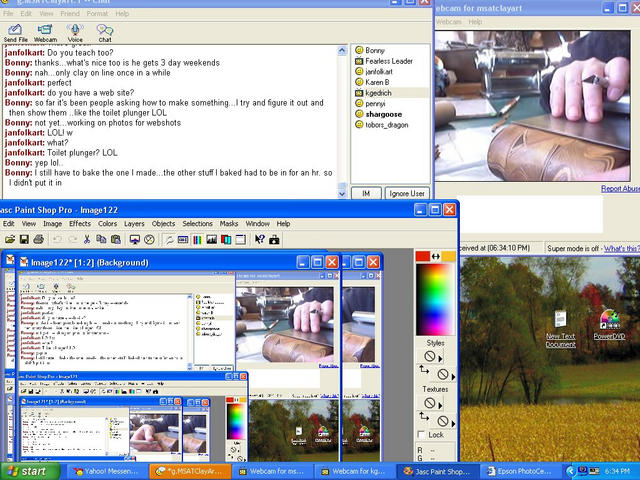Image resolution: width=640 pixels, height=480 pixels.
Task: Click the Save disk icon in Paint Shop Pro
Action: tap(24, 239)
